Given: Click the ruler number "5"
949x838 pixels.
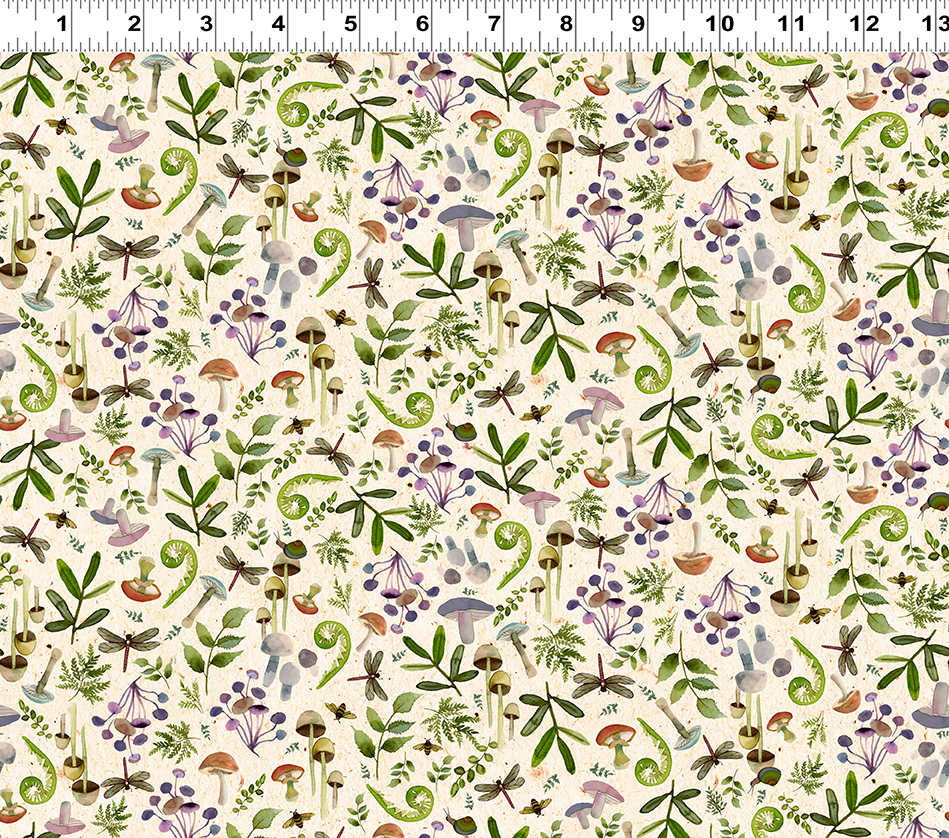Looking at the screenshot, I should pyautogui.click(x=350, y=24).
